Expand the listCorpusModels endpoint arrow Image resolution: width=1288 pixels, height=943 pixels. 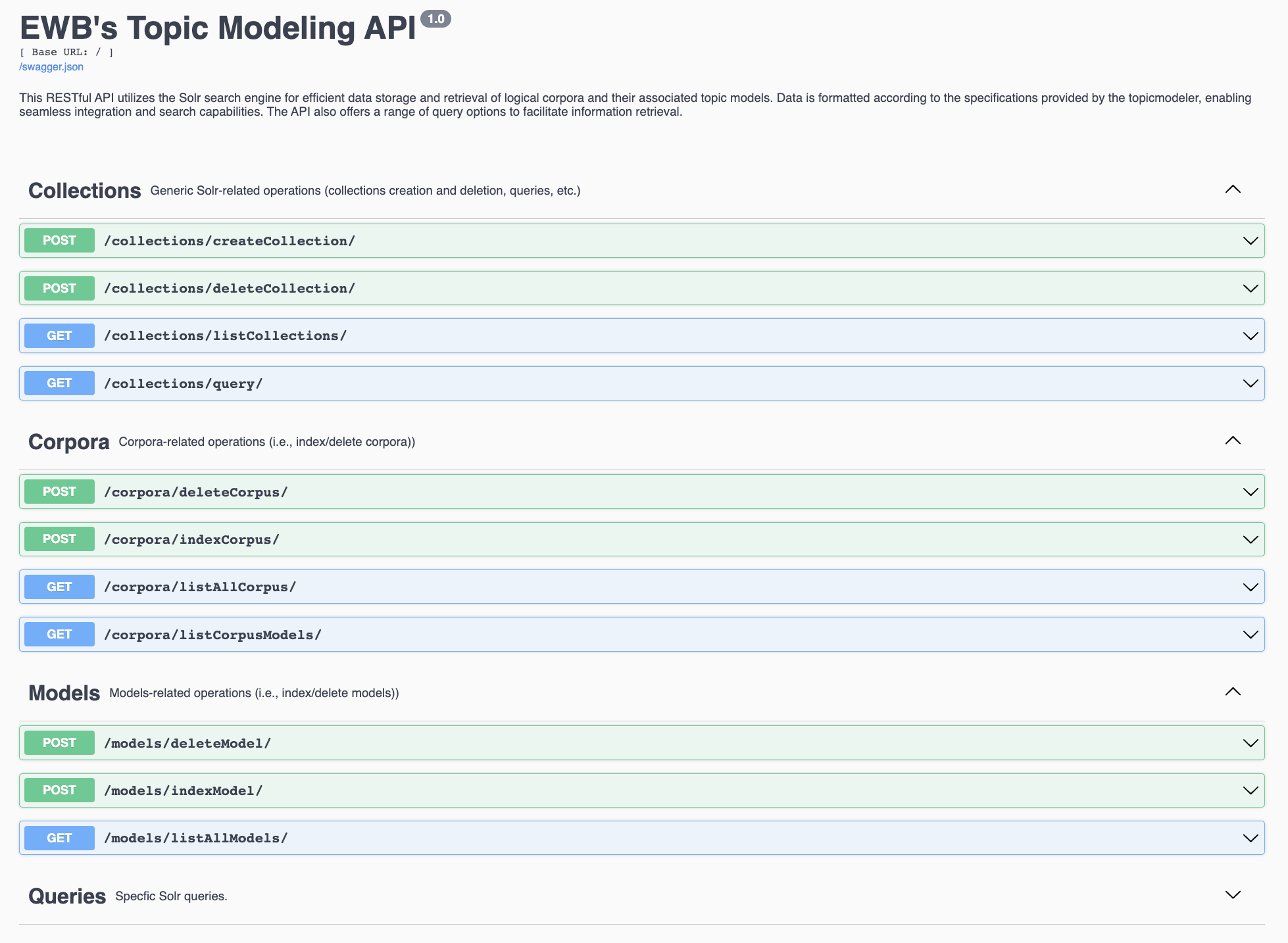1250,635
